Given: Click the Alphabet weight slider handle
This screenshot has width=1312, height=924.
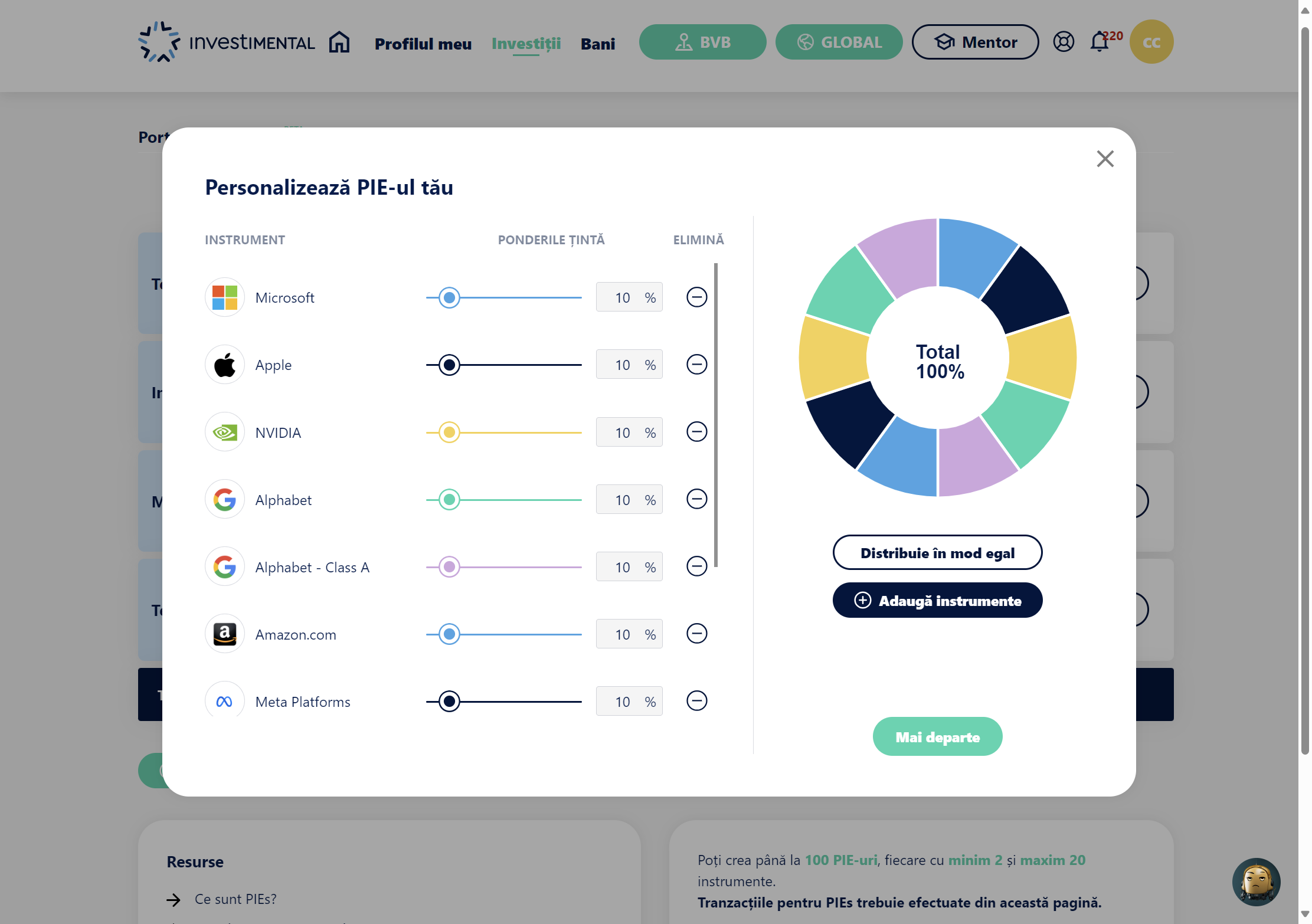Looking at the screenshot, I should [x=449, y=499].
